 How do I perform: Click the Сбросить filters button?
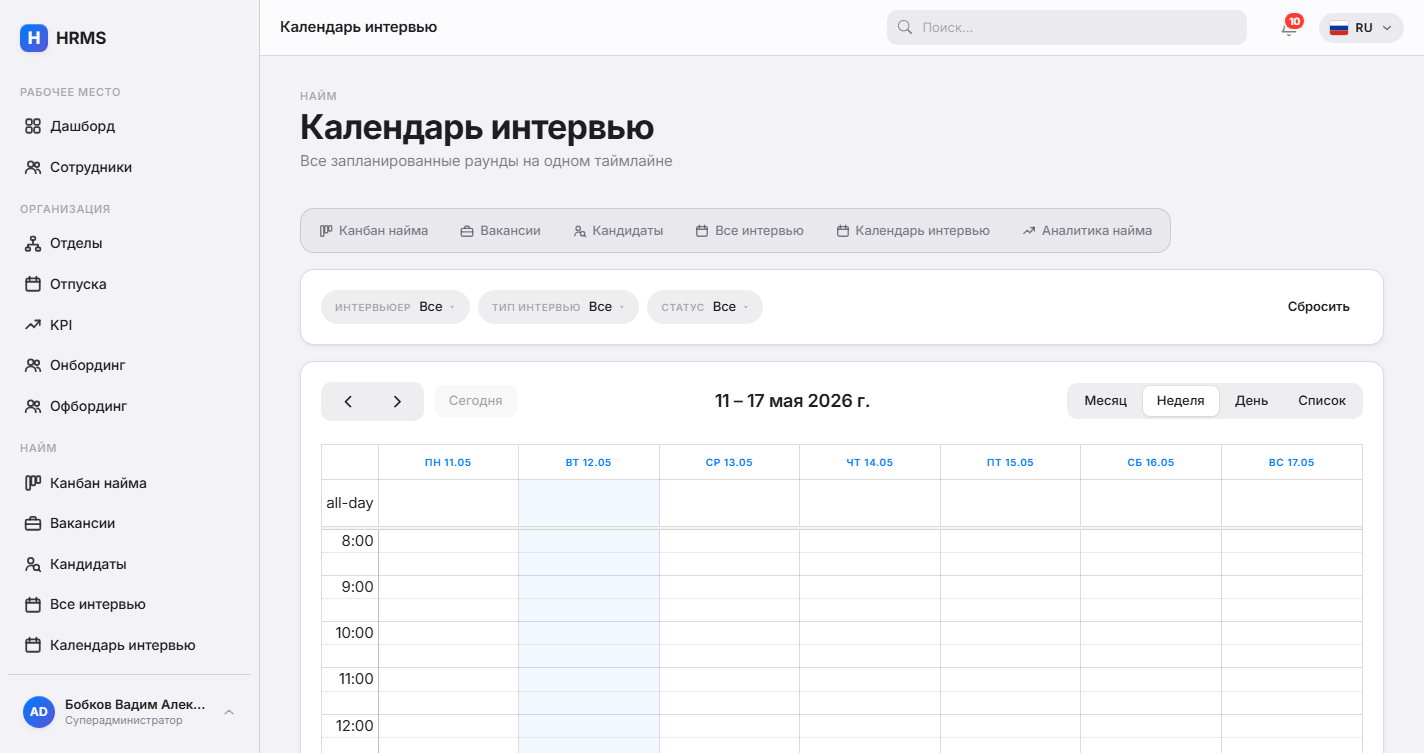(x=1318, y=307)
